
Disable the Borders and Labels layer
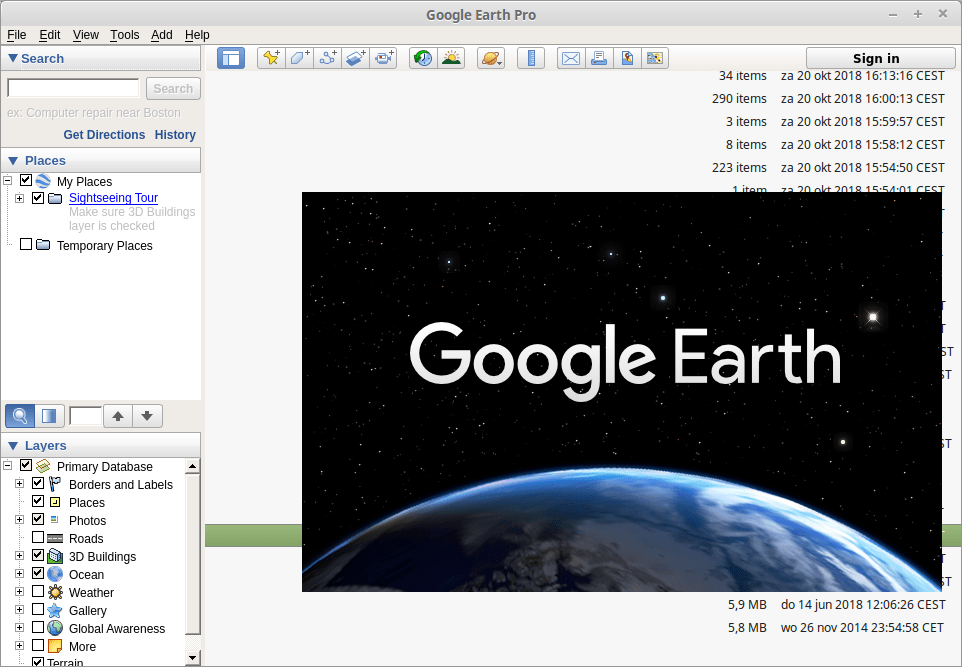37,483
